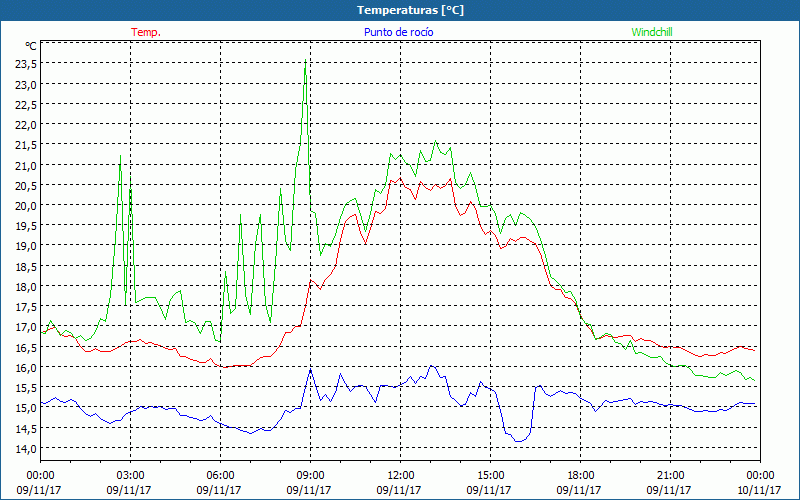Click the 21:00 time axis label
Screen dimensions: 800x500
[670, 475]
